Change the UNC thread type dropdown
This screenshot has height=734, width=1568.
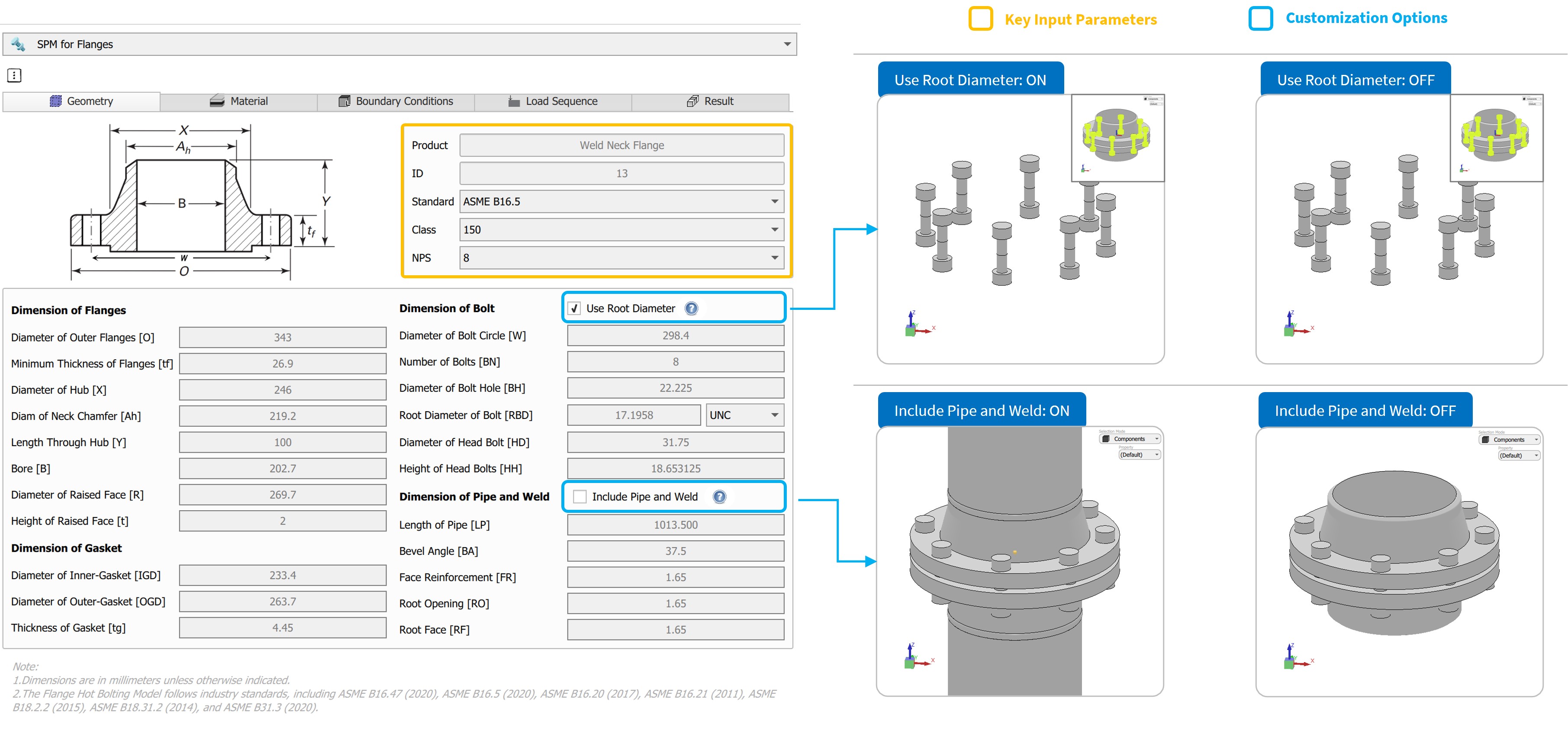(744, 415)
